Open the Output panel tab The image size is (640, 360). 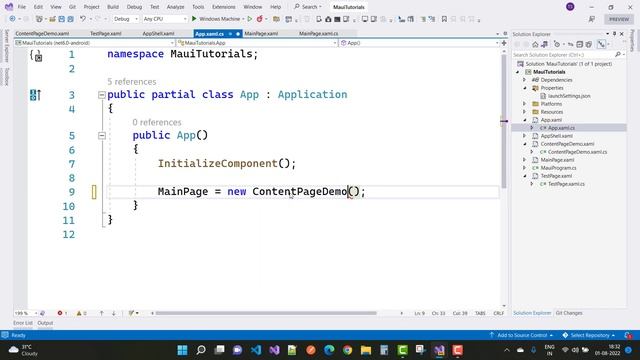coord(45,323)
